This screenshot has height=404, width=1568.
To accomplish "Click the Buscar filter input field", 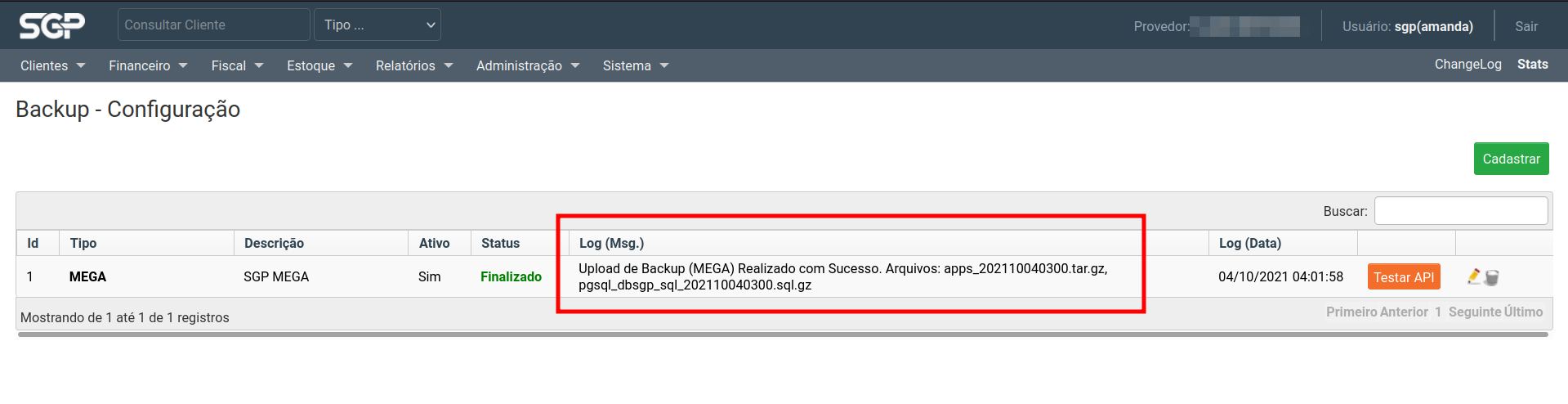I will [1460, 211].
